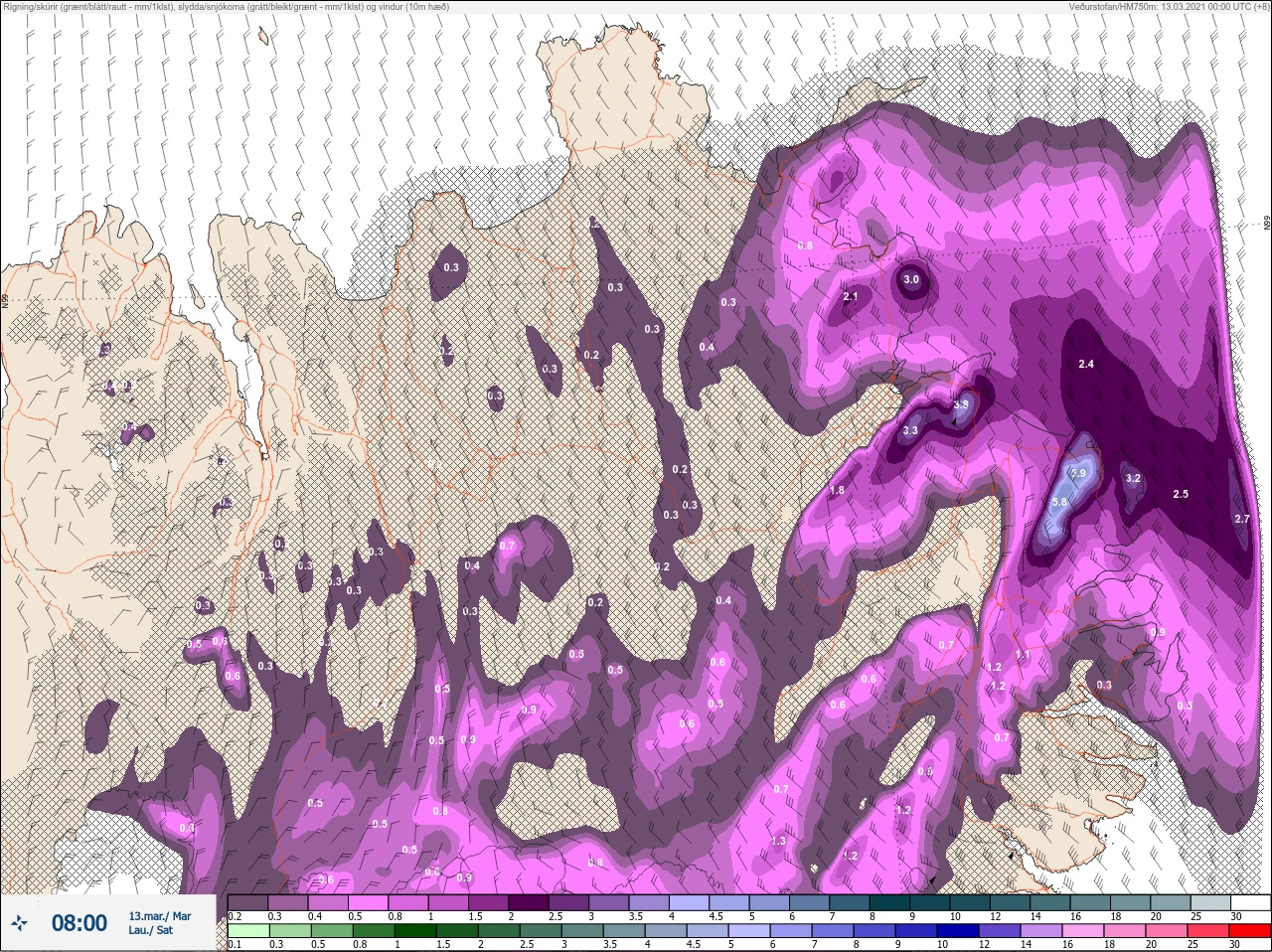The height and width of the screenshot is (952, 1272).
Task: Click the Veðurstofan logo icon beside 08:00
Action: [x=19, y=923]
